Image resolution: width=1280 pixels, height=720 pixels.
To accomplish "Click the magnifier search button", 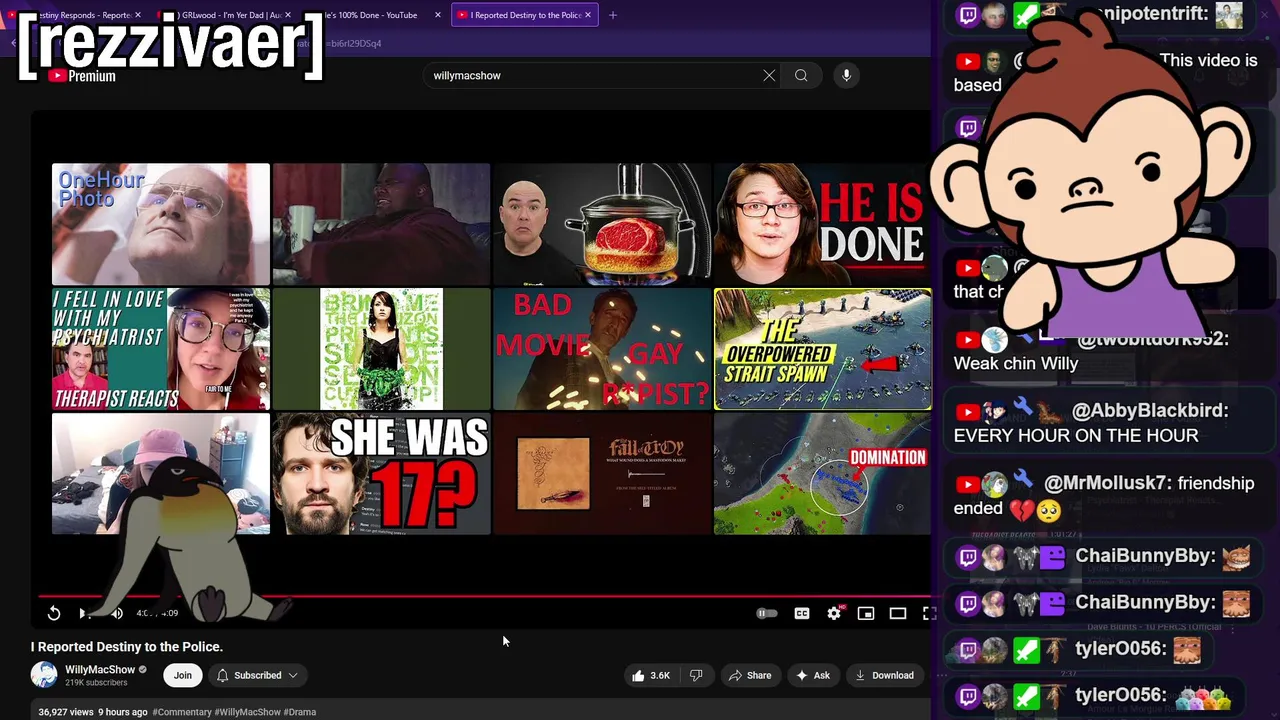I will [x=801, y=75].
